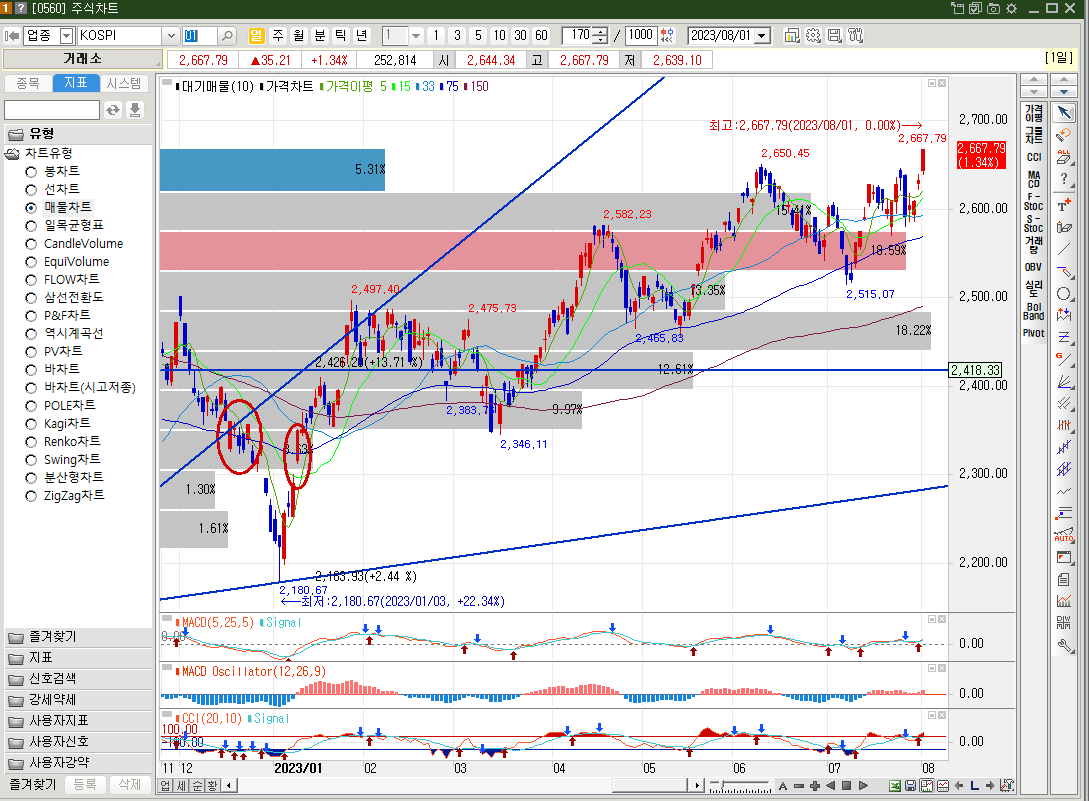Select the 봉차트 chart type

[52, 171]
